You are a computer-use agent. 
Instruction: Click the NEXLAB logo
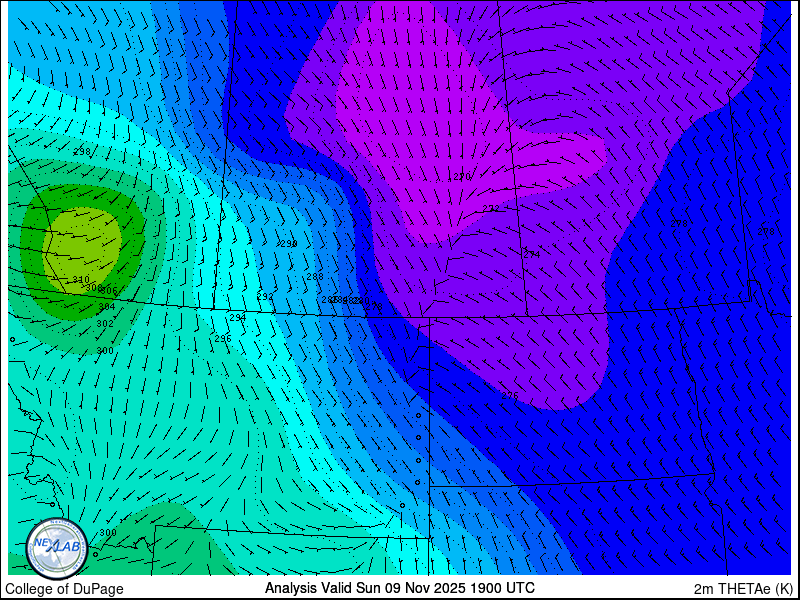click(x=57, y=548)
